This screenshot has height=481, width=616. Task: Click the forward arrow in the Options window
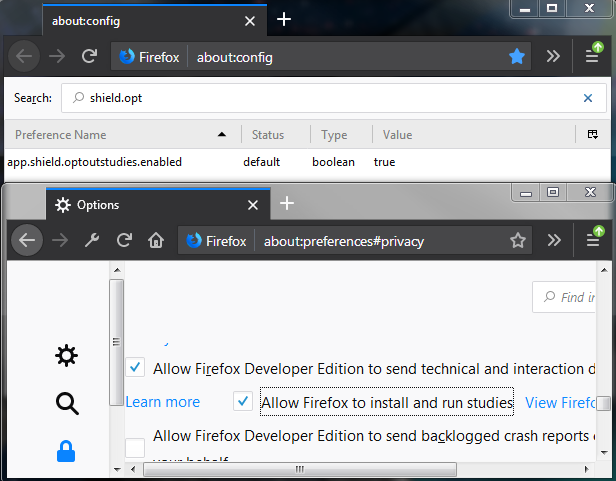pyautogui.click(x=60, y=240)
